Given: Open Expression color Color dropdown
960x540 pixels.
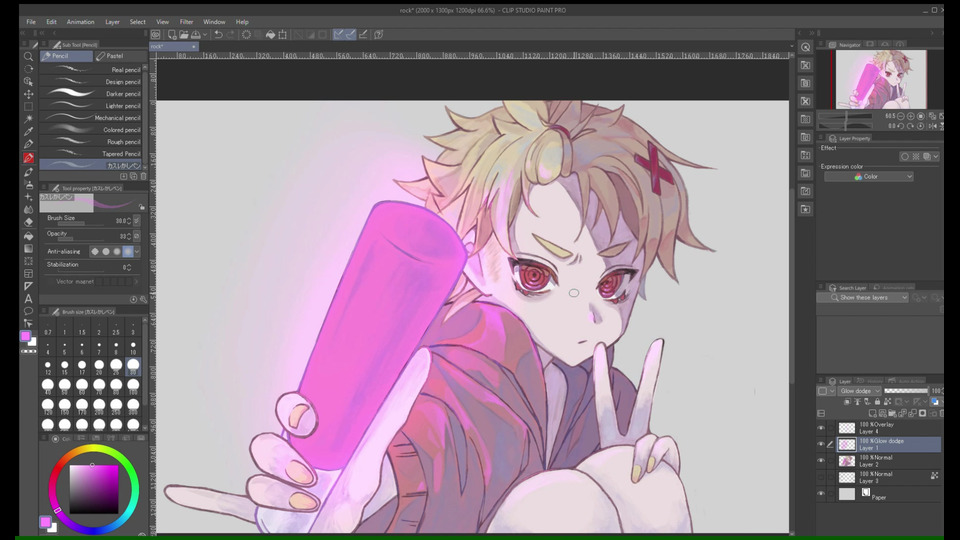Looking at the screenshot, I should pyautogui.click(x=869, y=176).
